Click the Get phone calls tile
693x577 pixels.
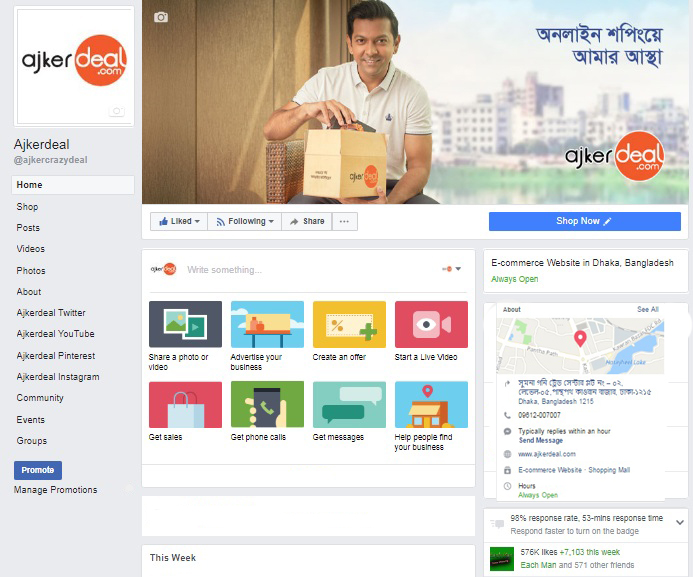point(267,405)
